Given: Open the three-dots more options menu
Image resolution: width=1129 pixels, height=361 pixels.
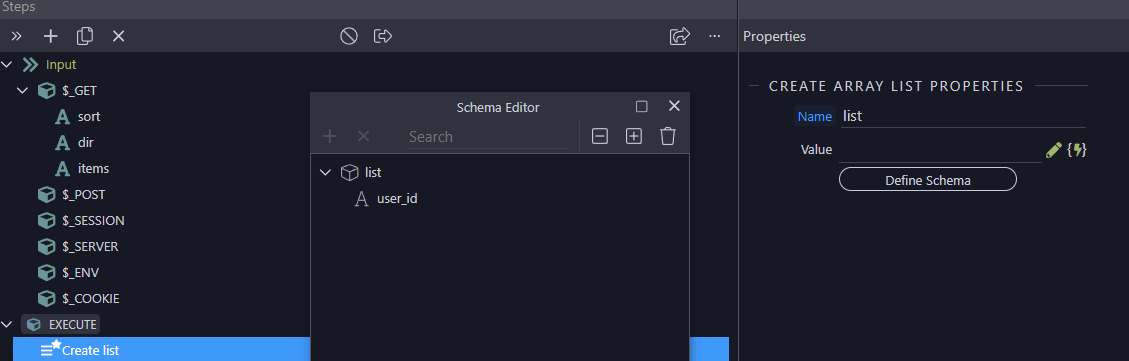Looking at the screenshot, I should [714, 36].
